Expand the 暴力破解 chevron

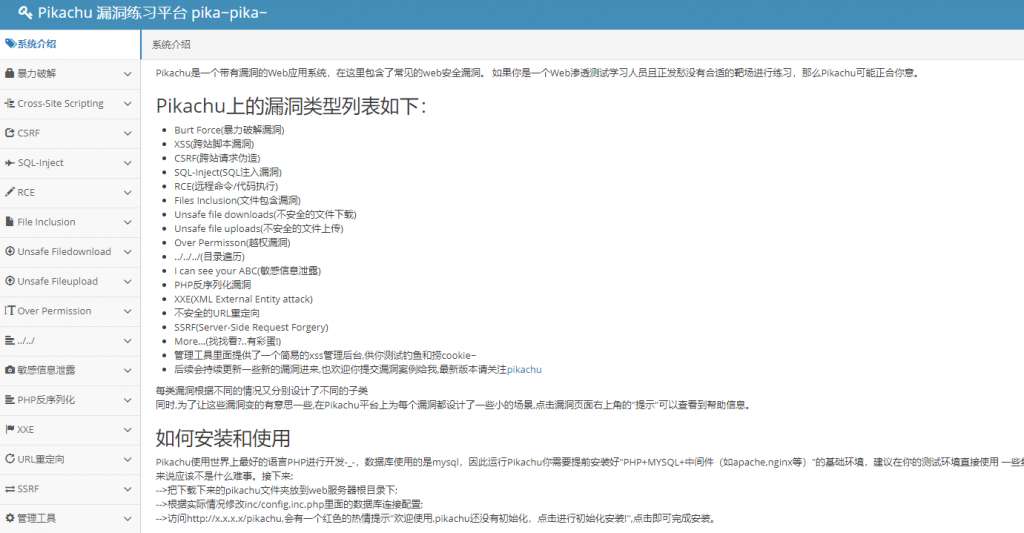tap(127, 74)
